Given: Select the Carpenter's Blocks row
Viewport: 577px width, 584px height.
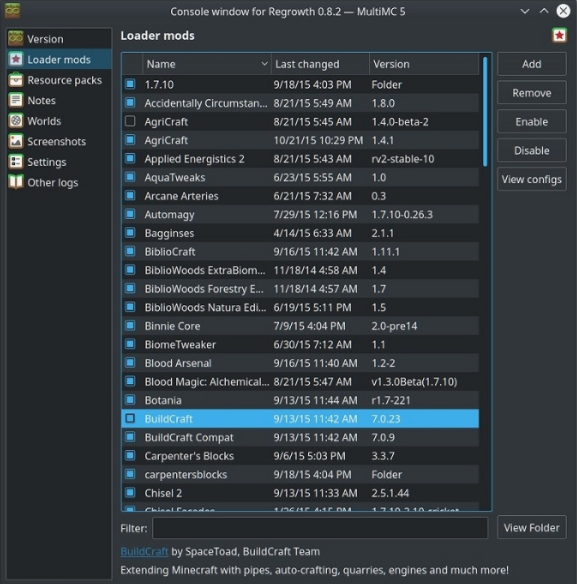Looking at the screenshot, I should pyautogui.click(x=300, y=456).
